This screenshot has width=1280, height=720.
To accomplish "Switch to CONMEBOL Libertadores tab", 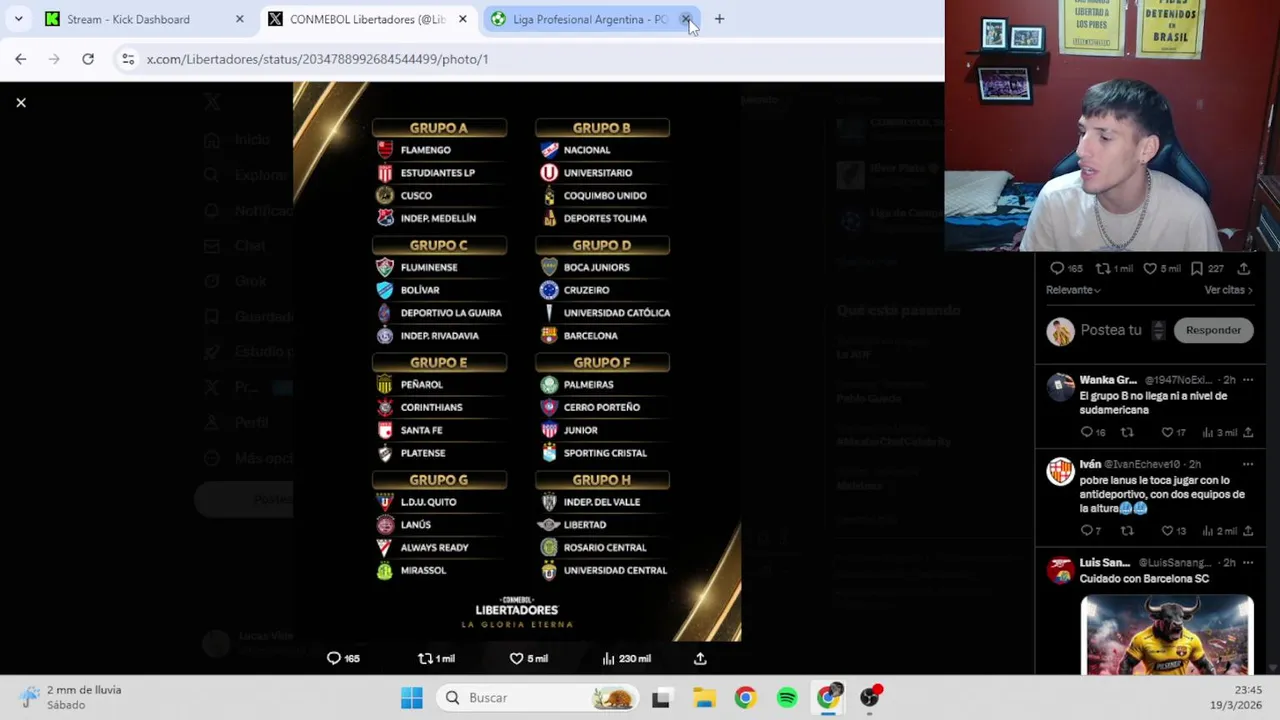I will tap(367, 19).
